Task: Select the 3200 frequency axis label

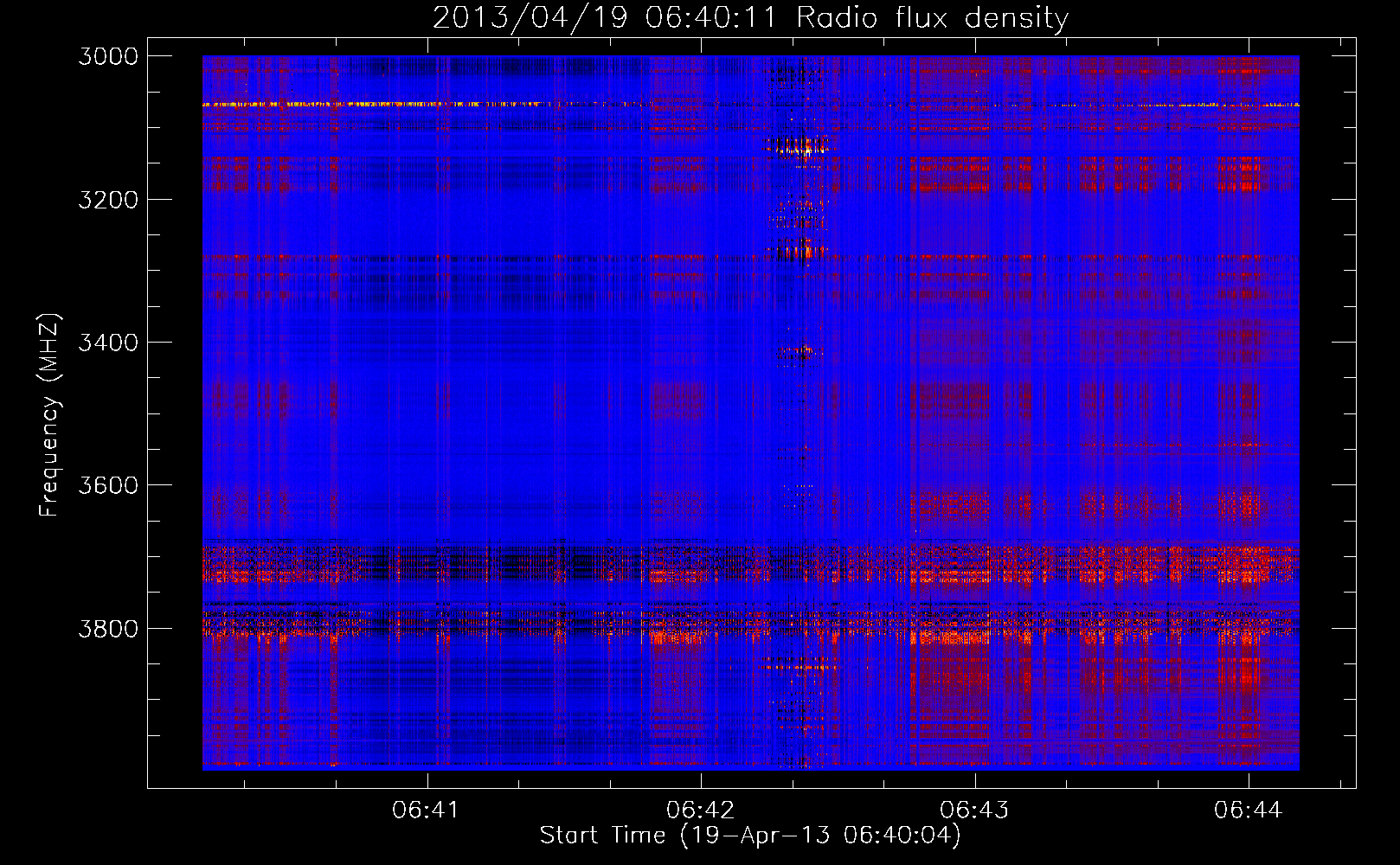Action: tap(108, 200)
